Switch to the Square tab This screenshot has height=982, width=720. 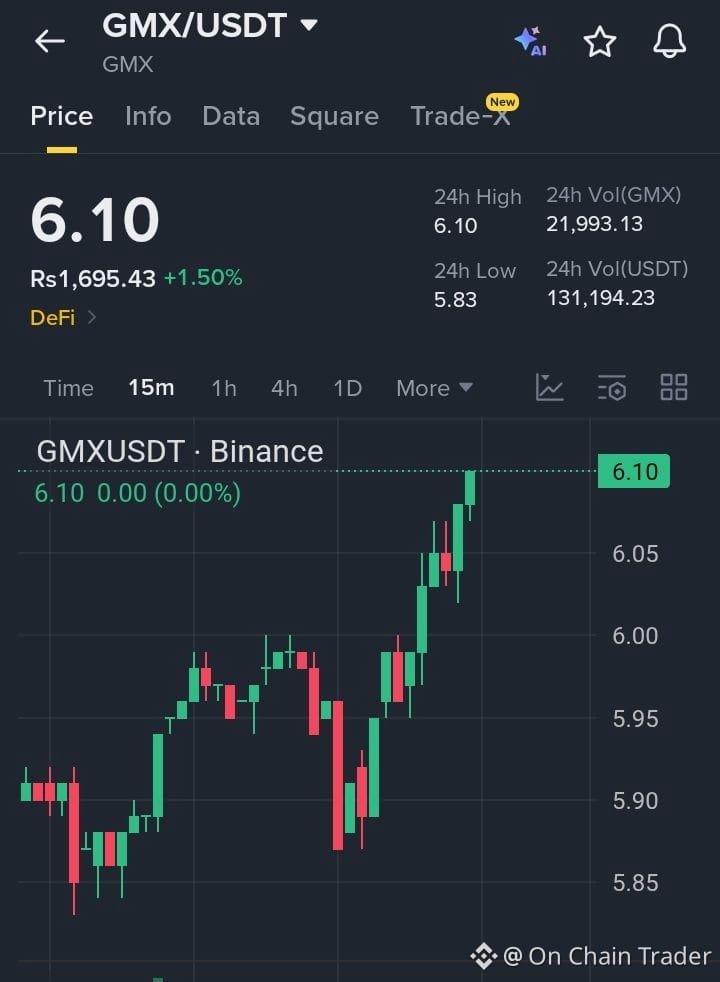(334, 116)
